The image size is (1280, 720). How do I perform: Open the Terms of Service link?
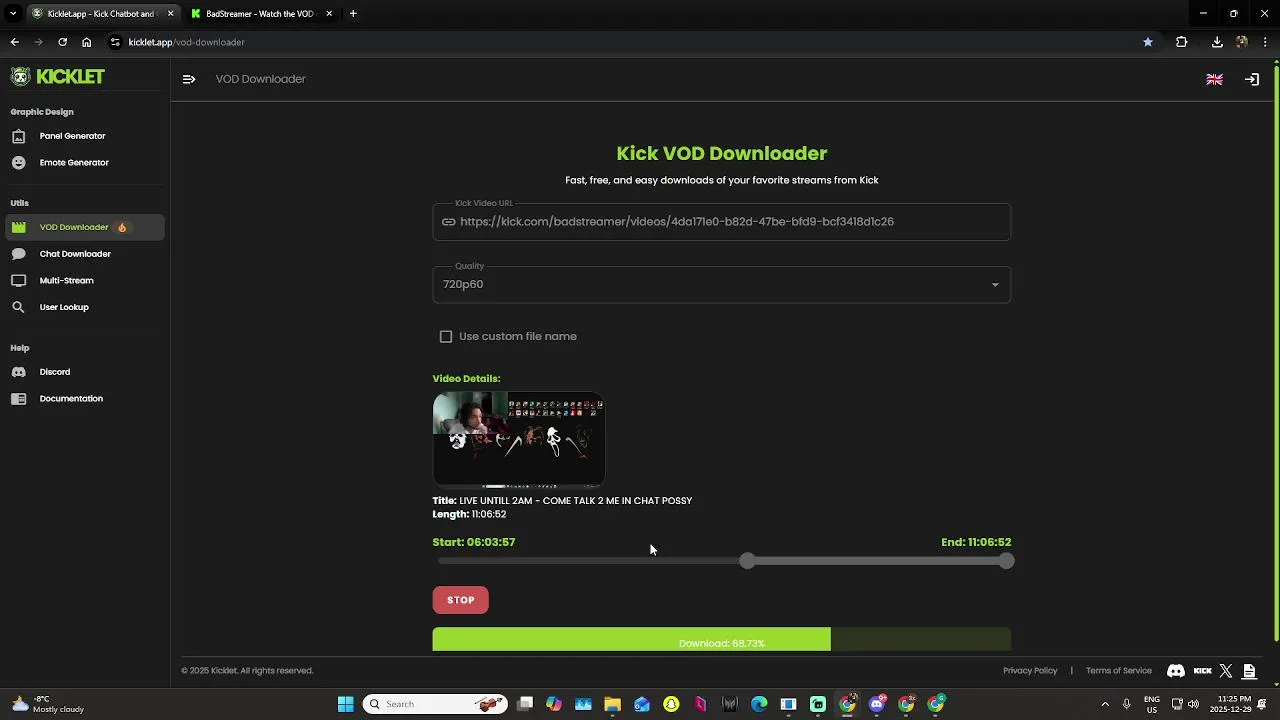[1118, 671]
